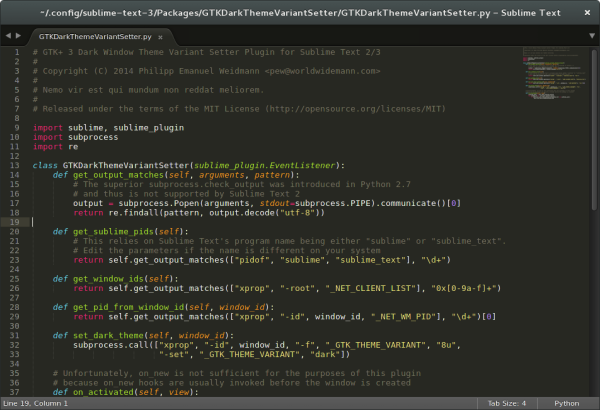The image size is (600, 410).
Task: Close the Sublime Text window
Action: click(x=587, y=13)
